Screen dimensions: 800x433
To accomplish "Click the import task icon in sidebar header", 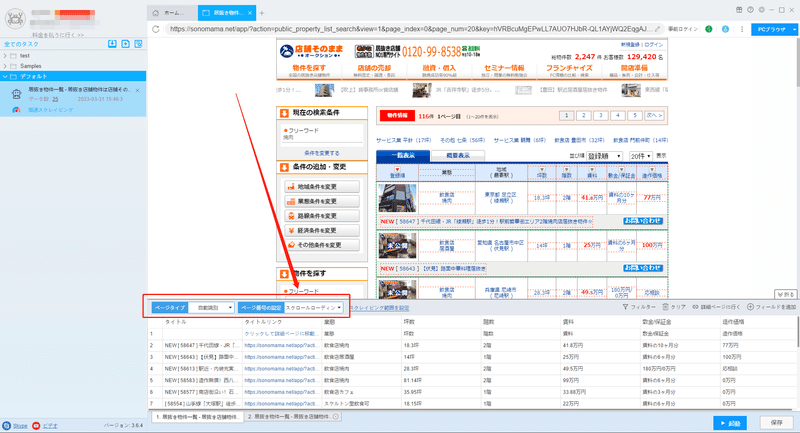I will pos(112,44).
